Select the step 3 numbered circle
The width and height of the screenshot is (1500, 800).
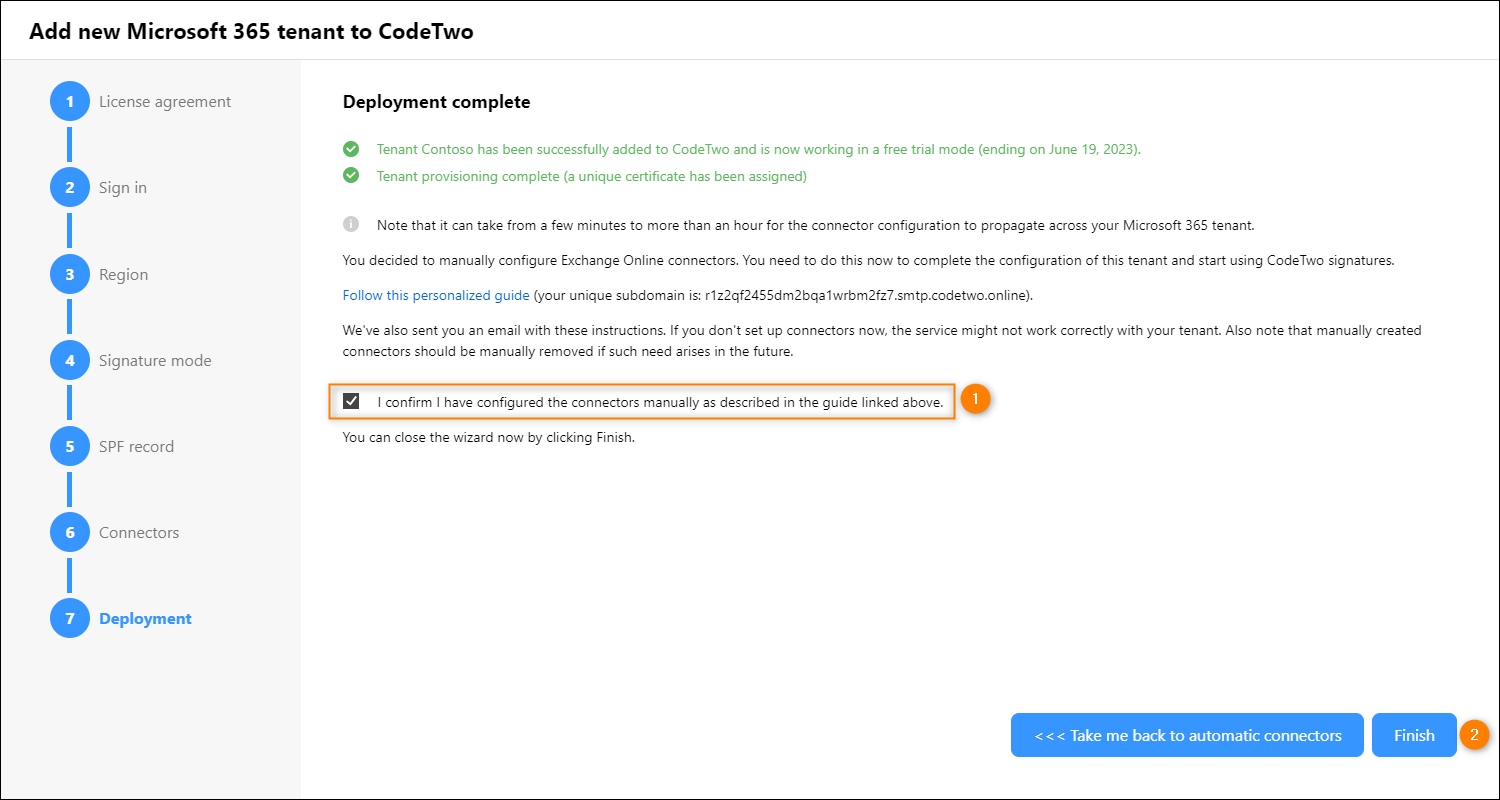click(x=70, y=274)
